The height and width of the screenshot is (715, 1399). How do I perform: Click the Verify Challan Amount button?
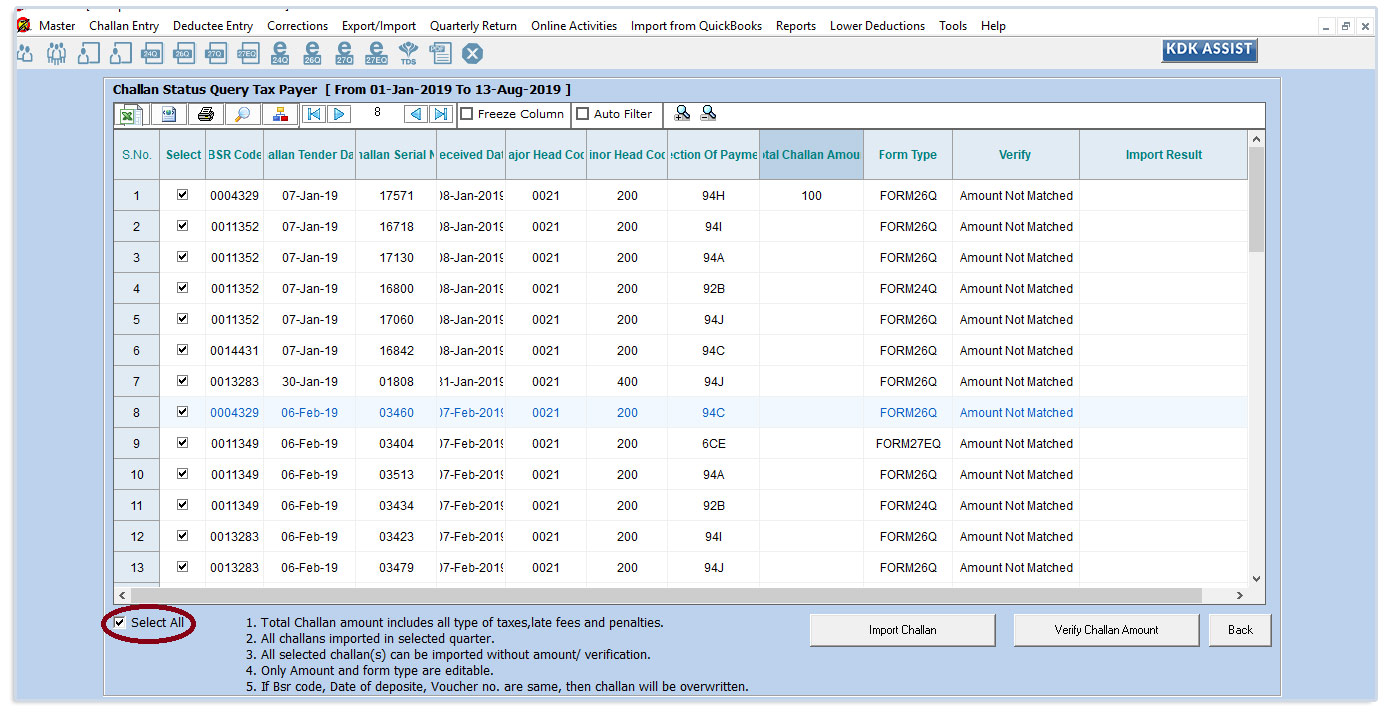click(x=1106, y=630)
